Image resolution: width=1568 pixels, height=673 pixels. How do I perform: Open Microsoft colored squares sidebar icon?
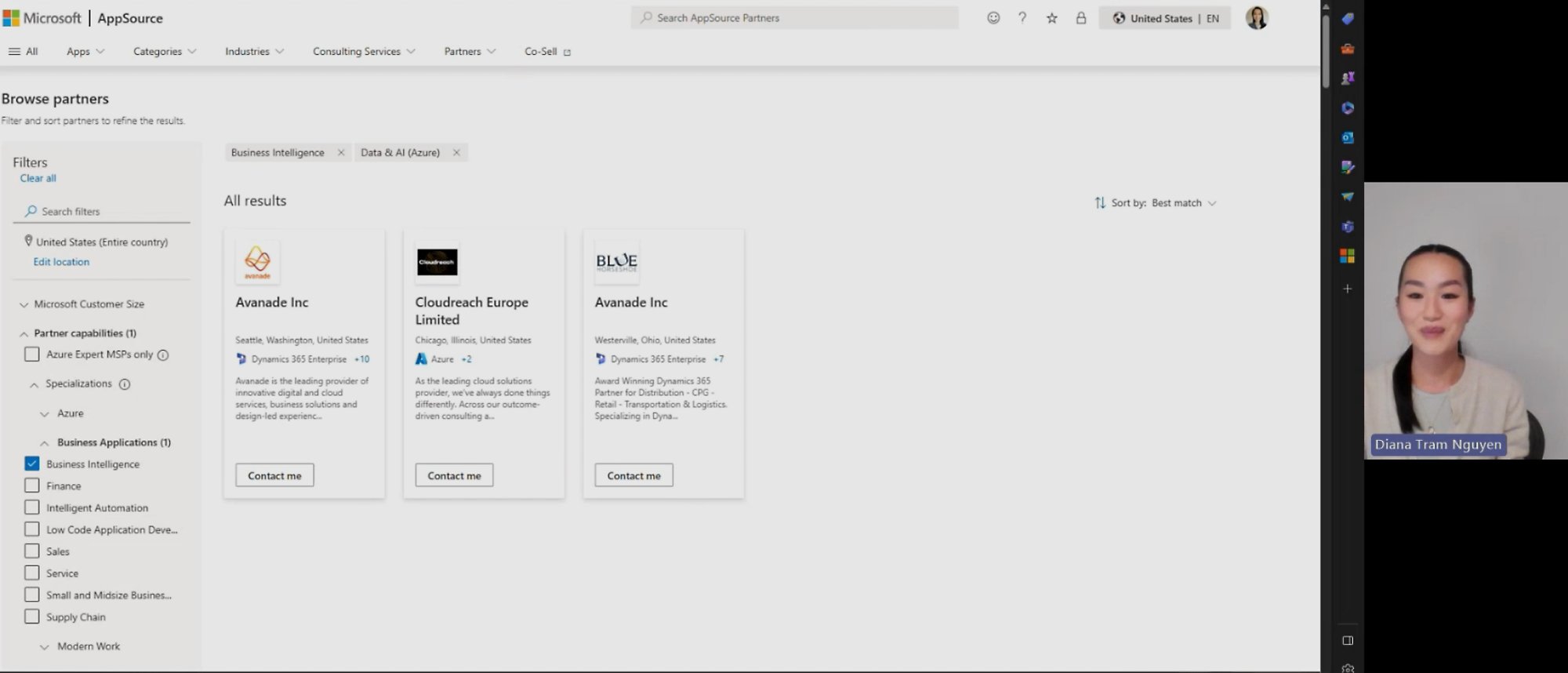1348,256
